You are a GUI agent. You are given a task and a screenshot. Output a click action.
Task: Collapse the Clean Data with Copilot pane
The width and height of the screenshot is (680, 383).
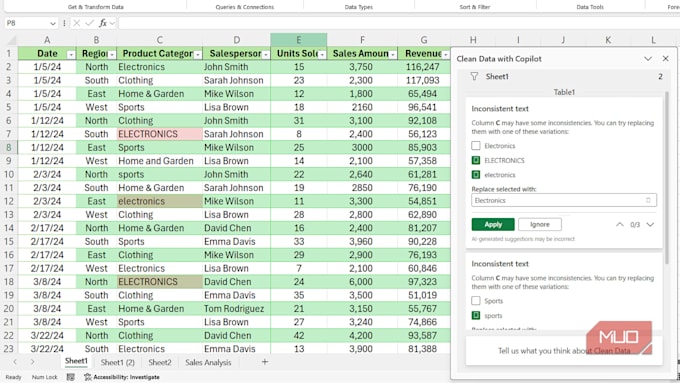point(648,59)
